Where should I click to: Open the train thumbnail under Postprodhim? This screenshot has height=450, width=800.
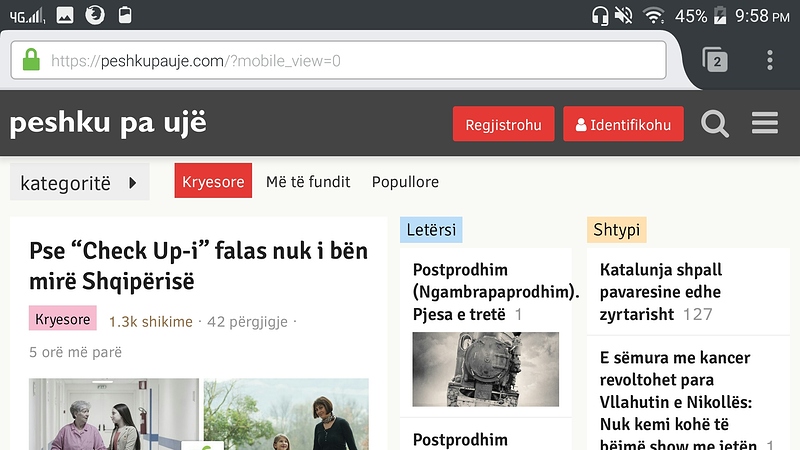pyautogui.click(x=485, y=369)
